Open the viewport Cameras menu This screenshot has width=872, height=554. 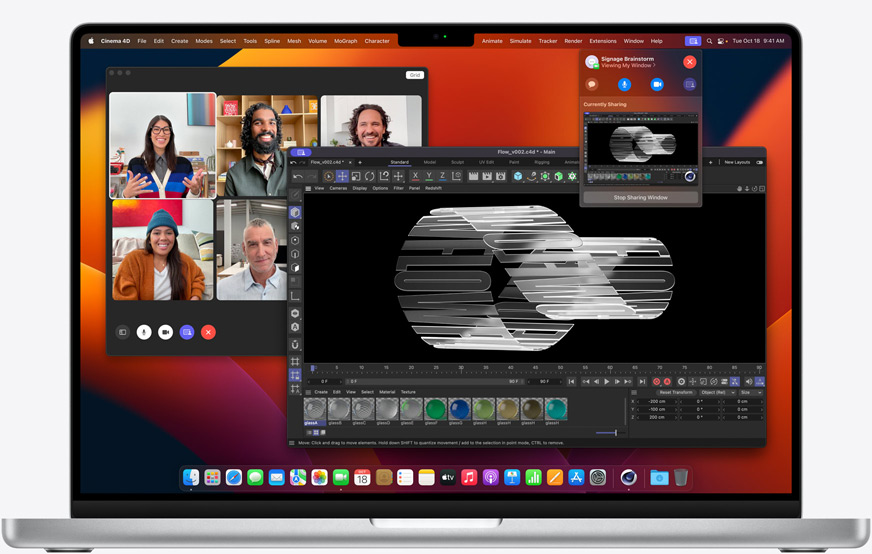click(338, 189)
